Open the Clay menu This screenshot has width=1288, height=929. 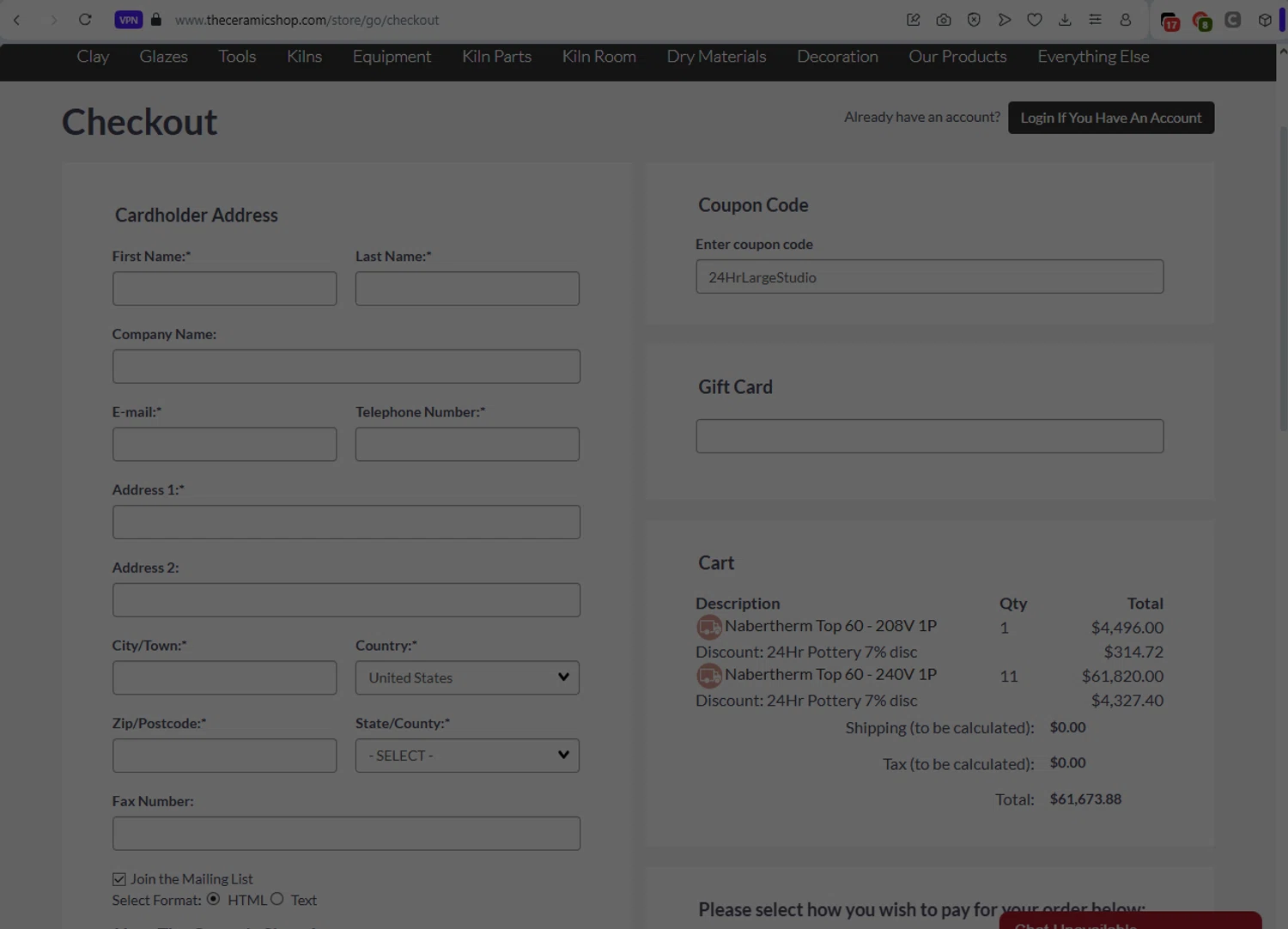click(x=93, y=57)
